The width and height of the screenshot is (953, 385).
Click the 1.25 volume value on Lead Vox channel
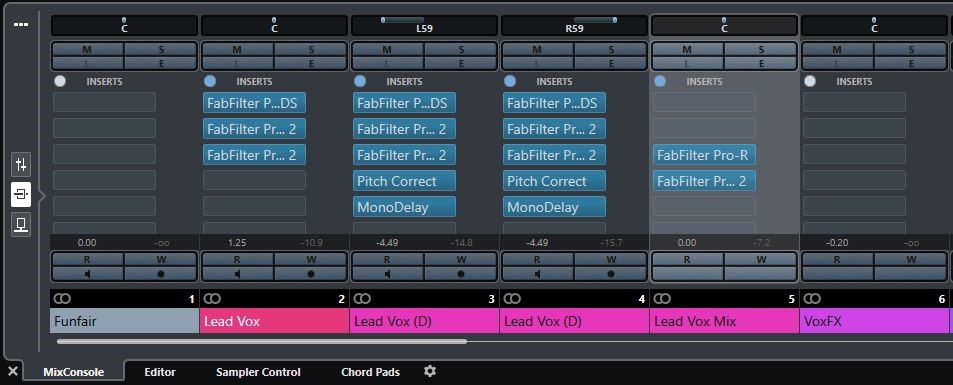(x=237, y=243)
